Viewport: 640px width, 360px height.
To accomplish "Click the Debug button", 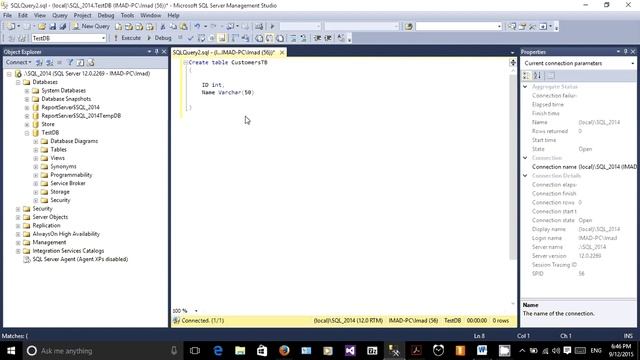I will click(x=159, y=38).
